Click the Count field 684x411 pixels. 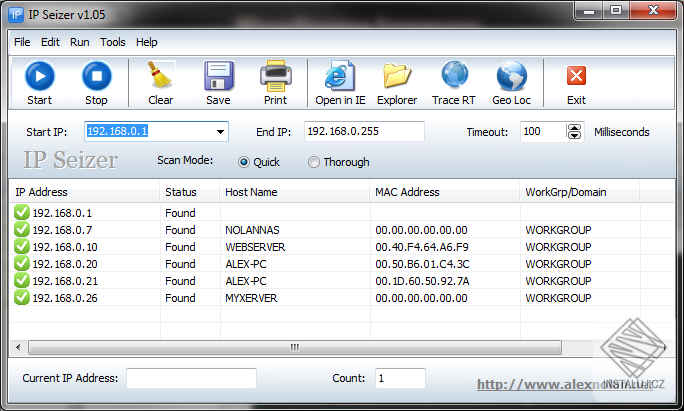pyautogui.click(x=400, y=378)
